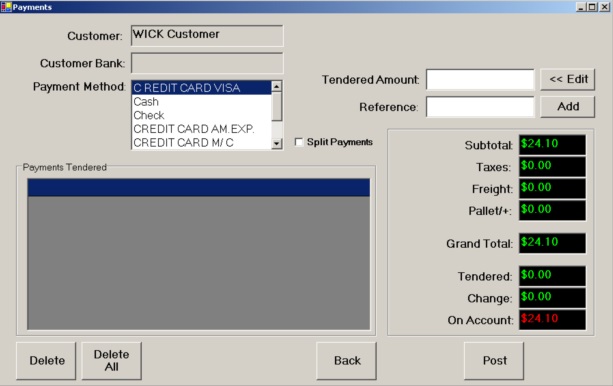Click the Delete button
The width and height of the screenshot is (613, 386).
click(46, 361)
